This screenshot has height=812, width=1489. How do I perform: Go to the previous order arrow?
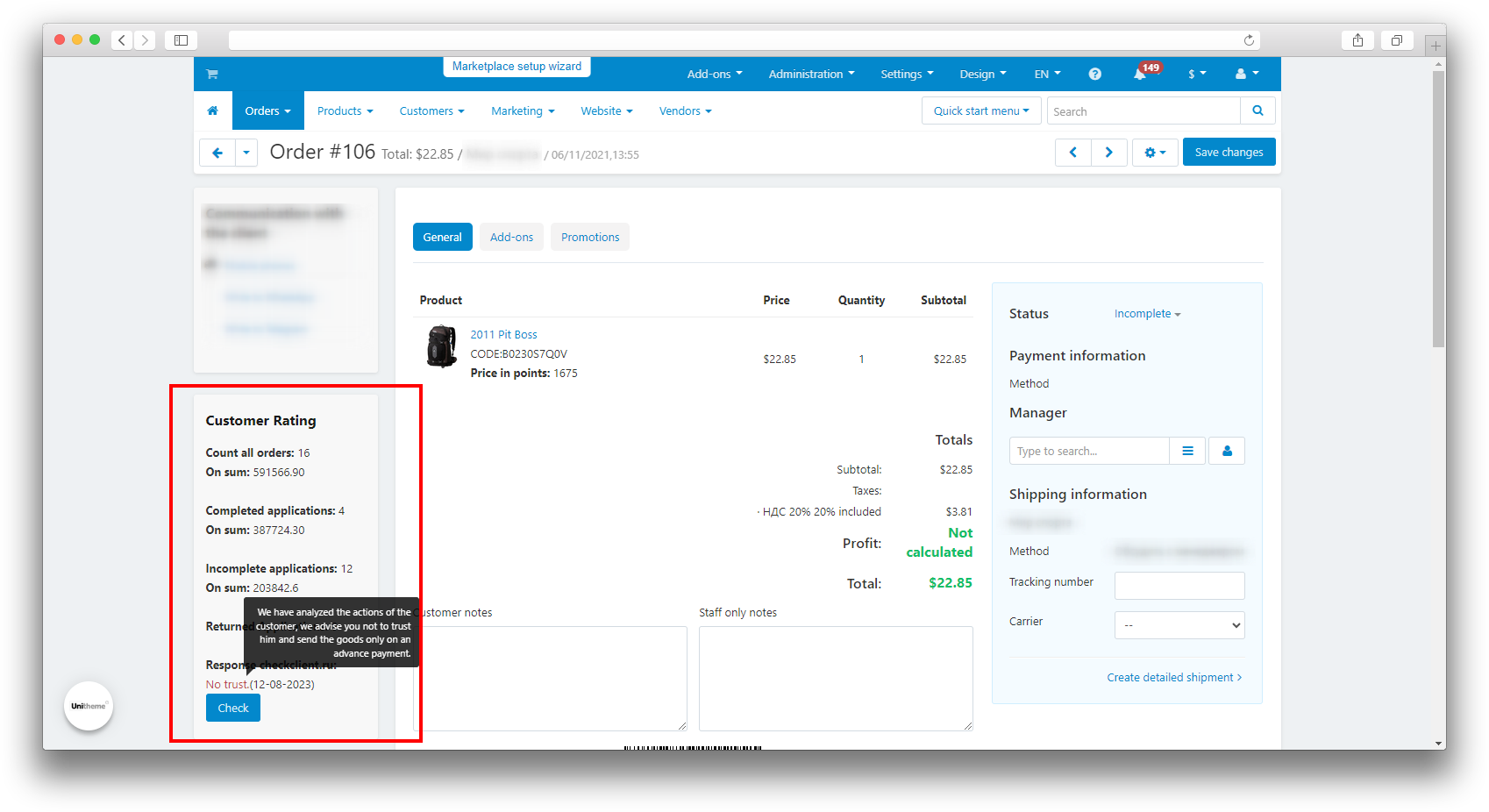pyautogui.click(x=1073, y=153)
